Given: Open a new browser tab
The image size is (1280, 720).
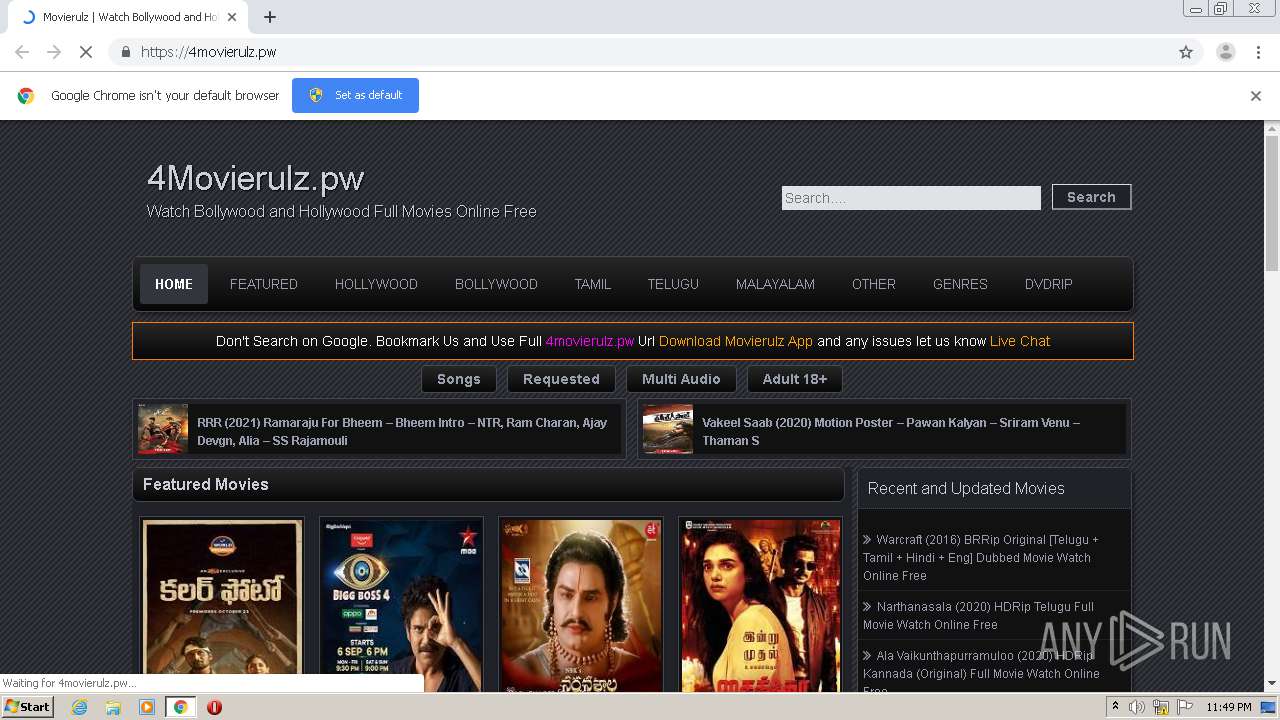Looking at the screenshot, I should (x=270, y=17).
